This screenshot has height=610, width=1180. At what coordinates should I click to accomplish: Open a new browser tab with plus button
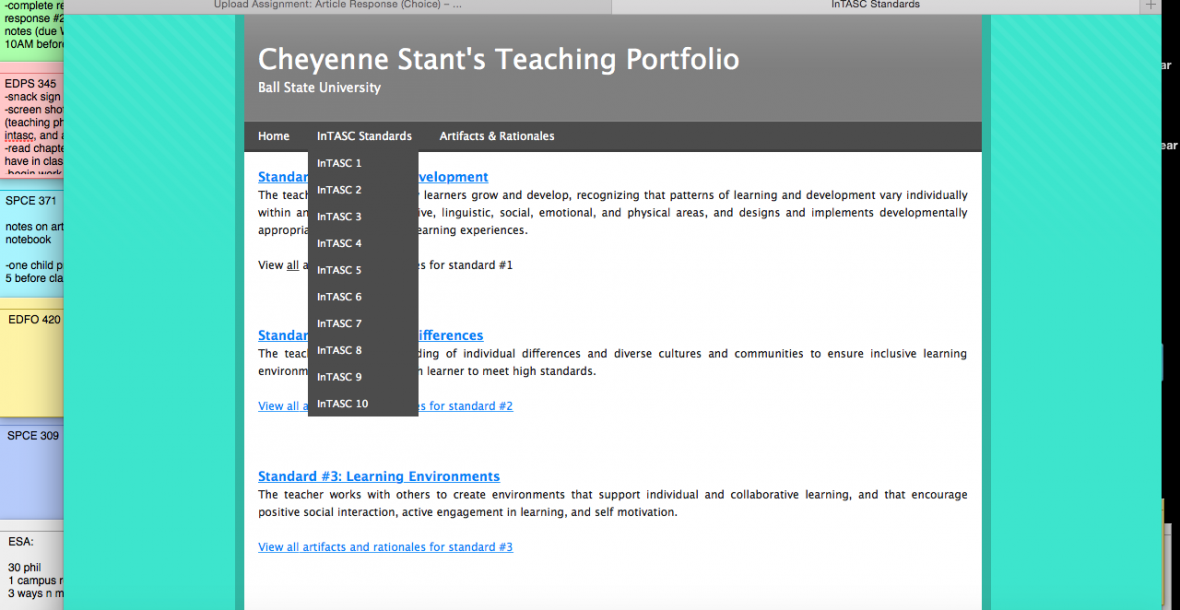click(1149, 6)
